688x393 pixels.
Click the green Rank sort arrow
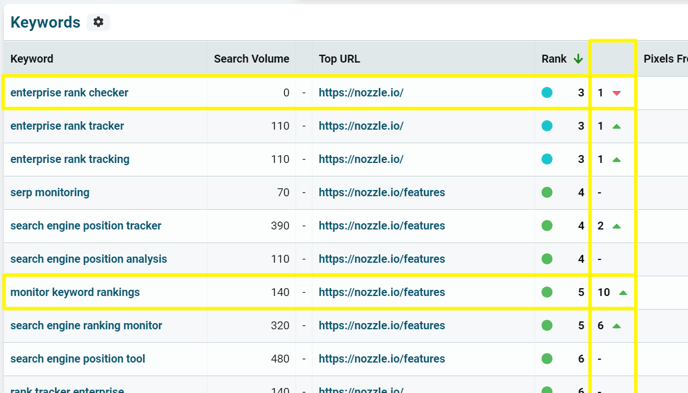pyautogui.click(x=578, y=59)
